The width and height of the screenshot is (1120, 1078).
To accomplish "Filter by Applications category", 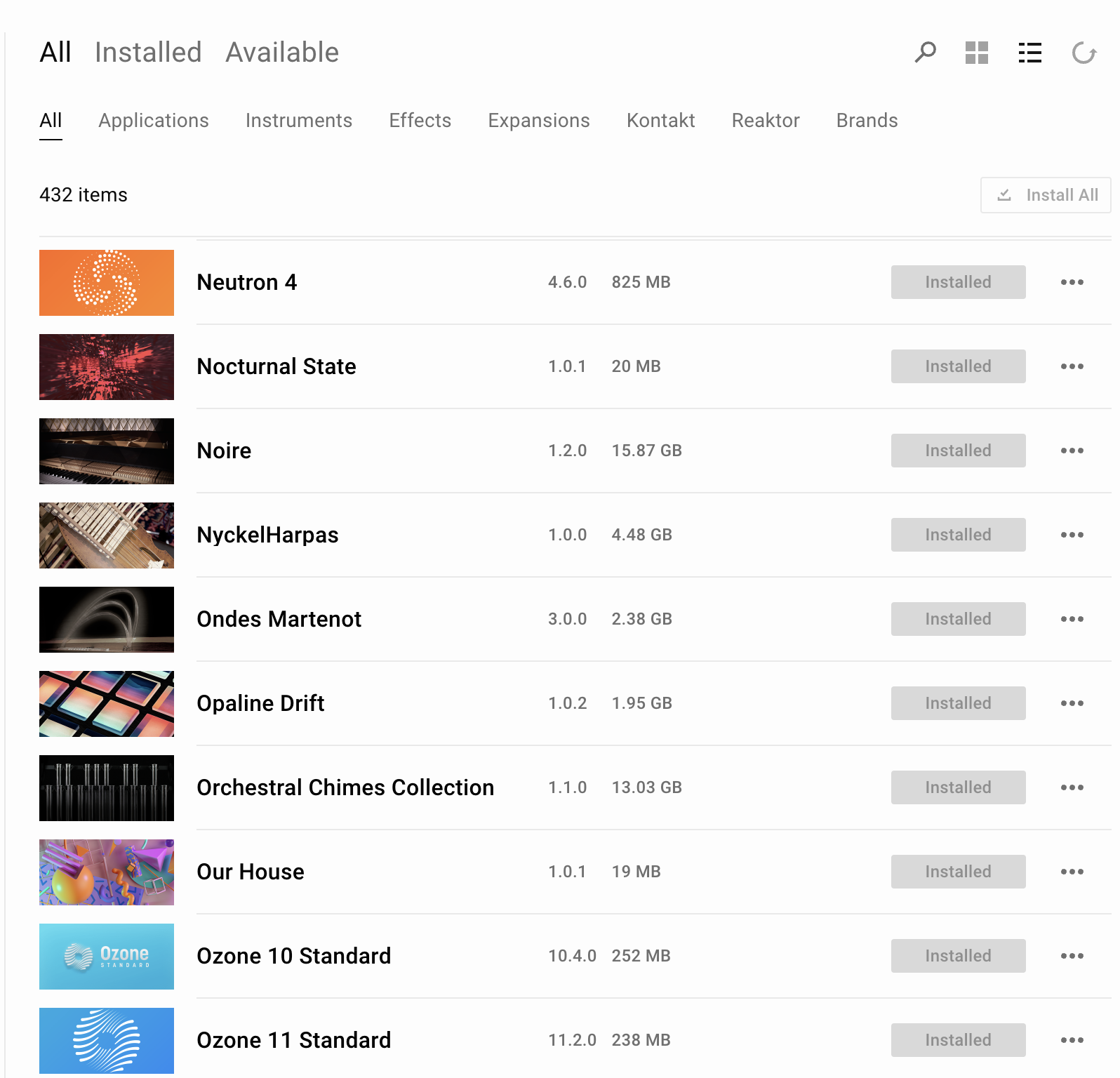I will [154, 121].
